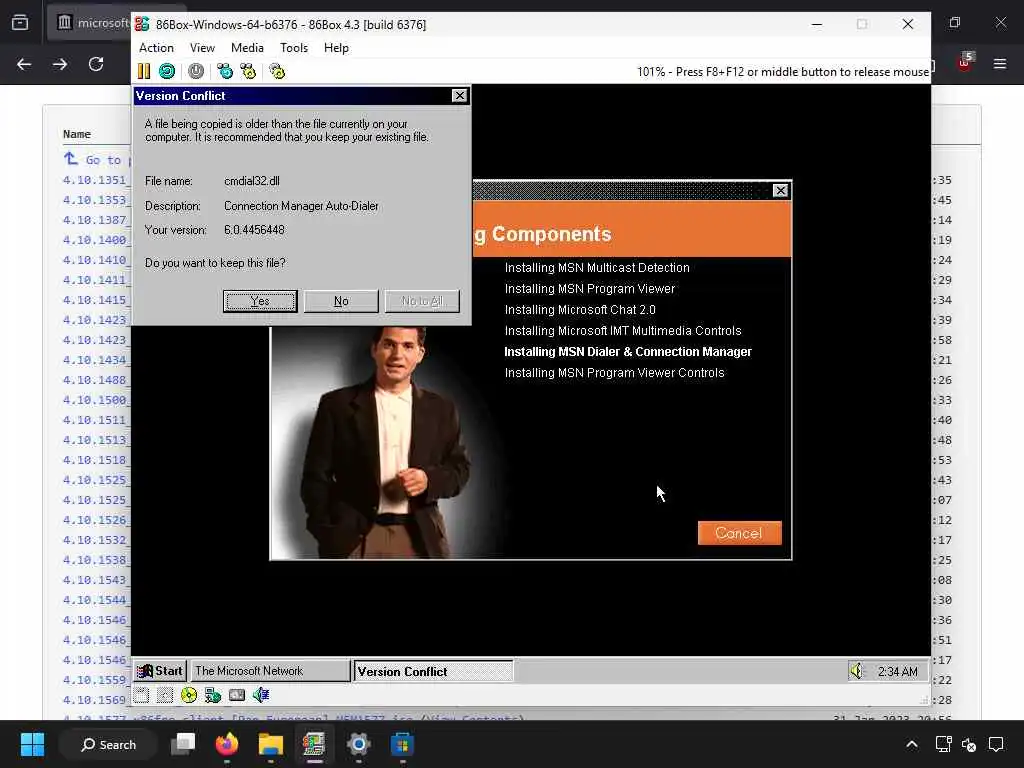Click the man's photo in installer
This screenshot has width=1024, height=768.
(389, 443)
